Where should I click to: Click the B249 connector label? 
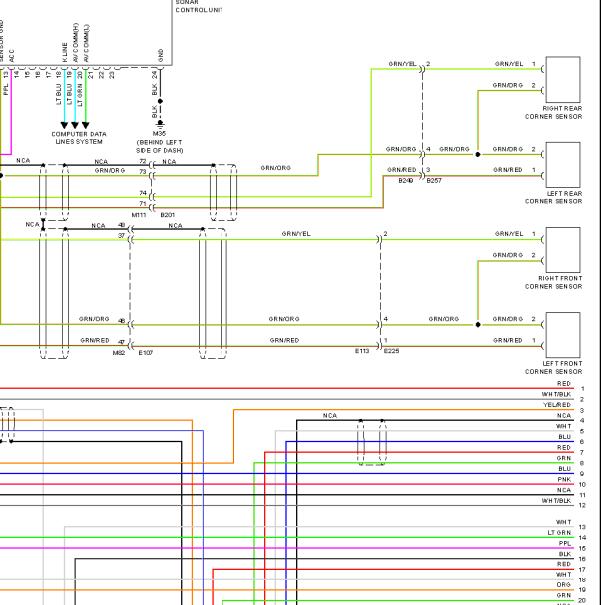(406, 181)
